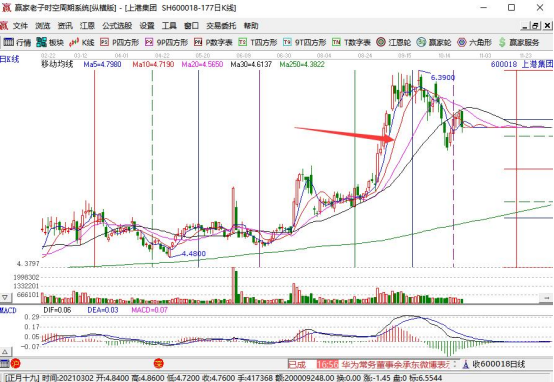This screenshot has width=554, height=382.
Task: Minimize the inner chart child window
Action: coord(525,25)
